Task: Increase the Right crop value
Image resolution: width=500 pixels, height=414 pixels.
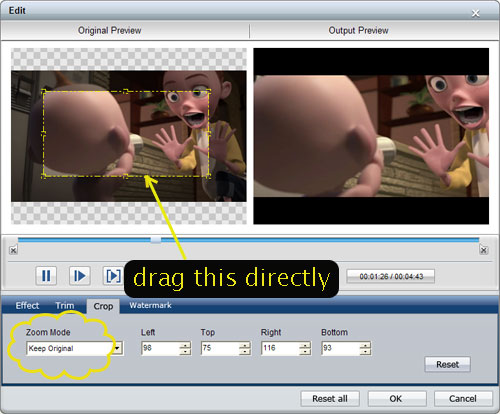Action: click(305, 345)
